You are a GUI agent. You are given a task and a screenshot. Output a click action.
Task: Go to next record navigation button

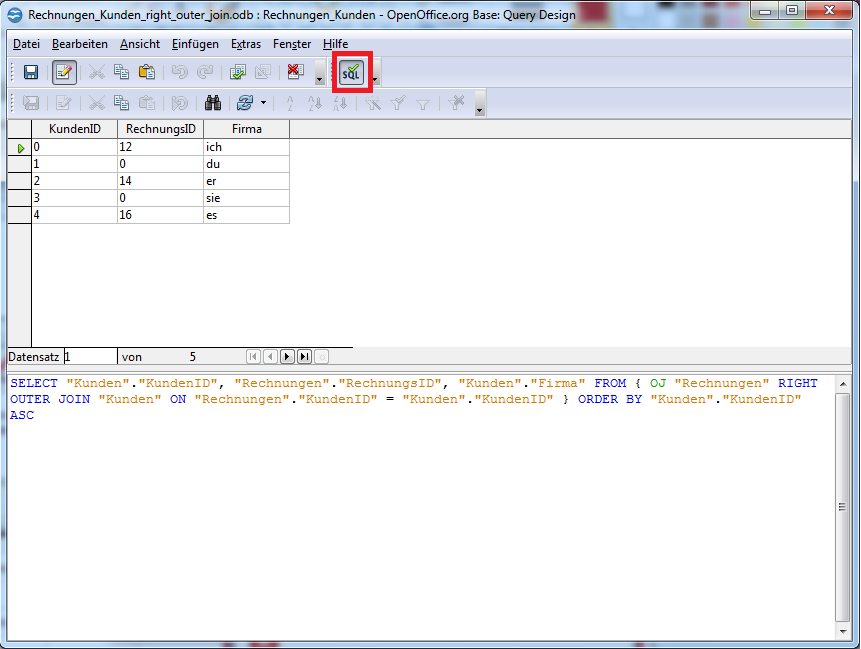(287, 357)
